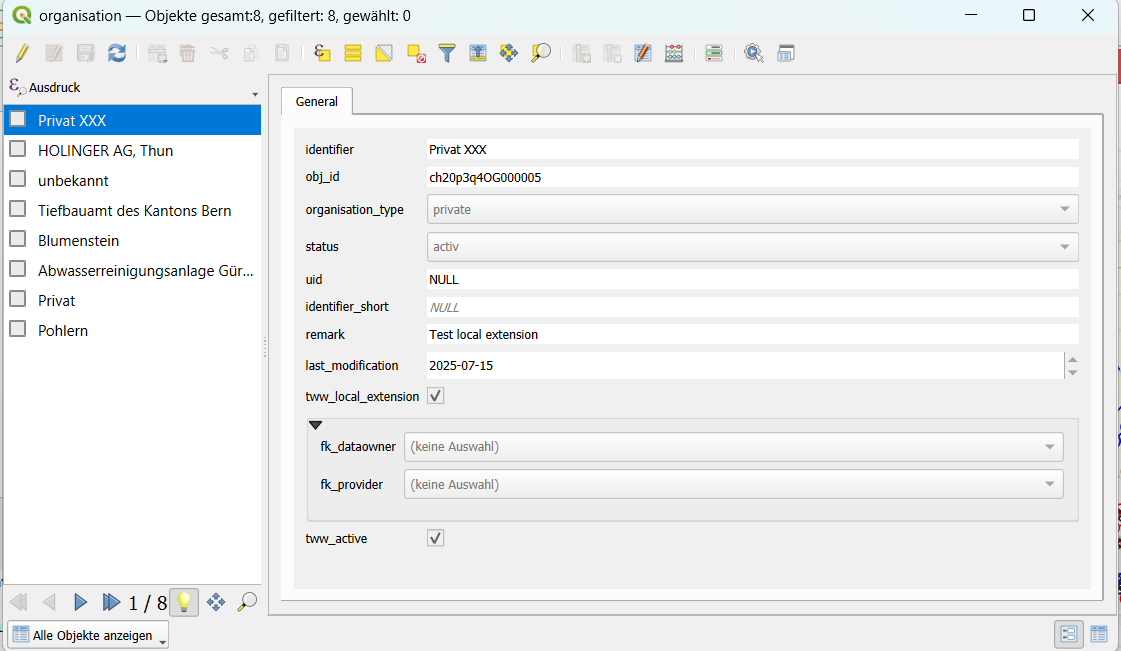Tick the Abwasserreinigungsanlage checkbox

[18, 269]
